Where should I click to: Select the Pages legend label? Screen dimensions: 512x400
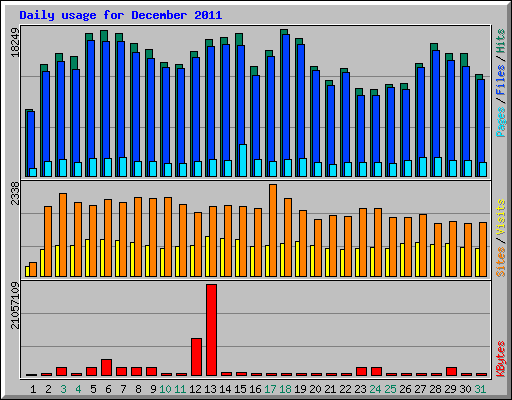coord(501,122)
